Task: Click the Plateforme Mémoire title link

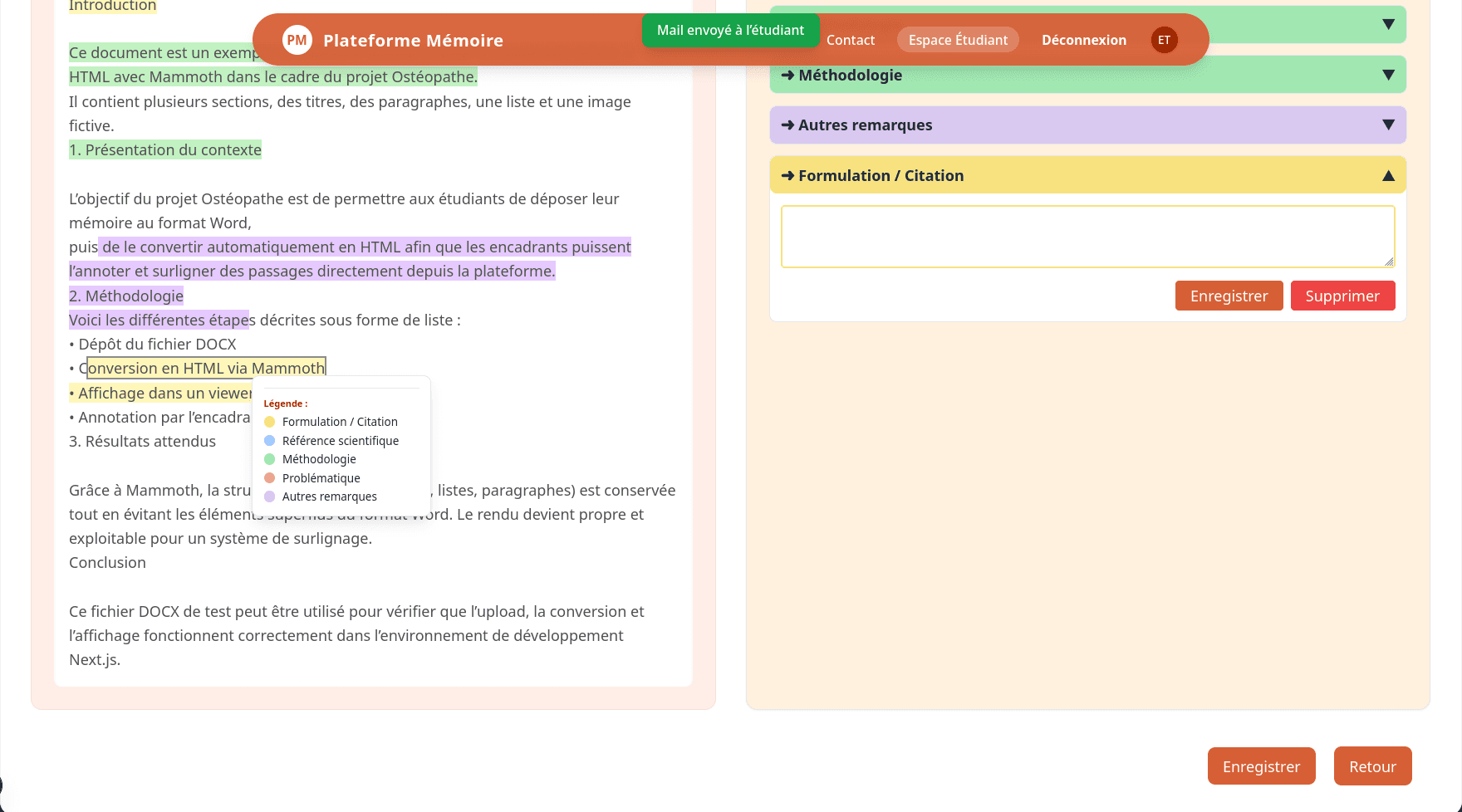Action: point(413,40)
